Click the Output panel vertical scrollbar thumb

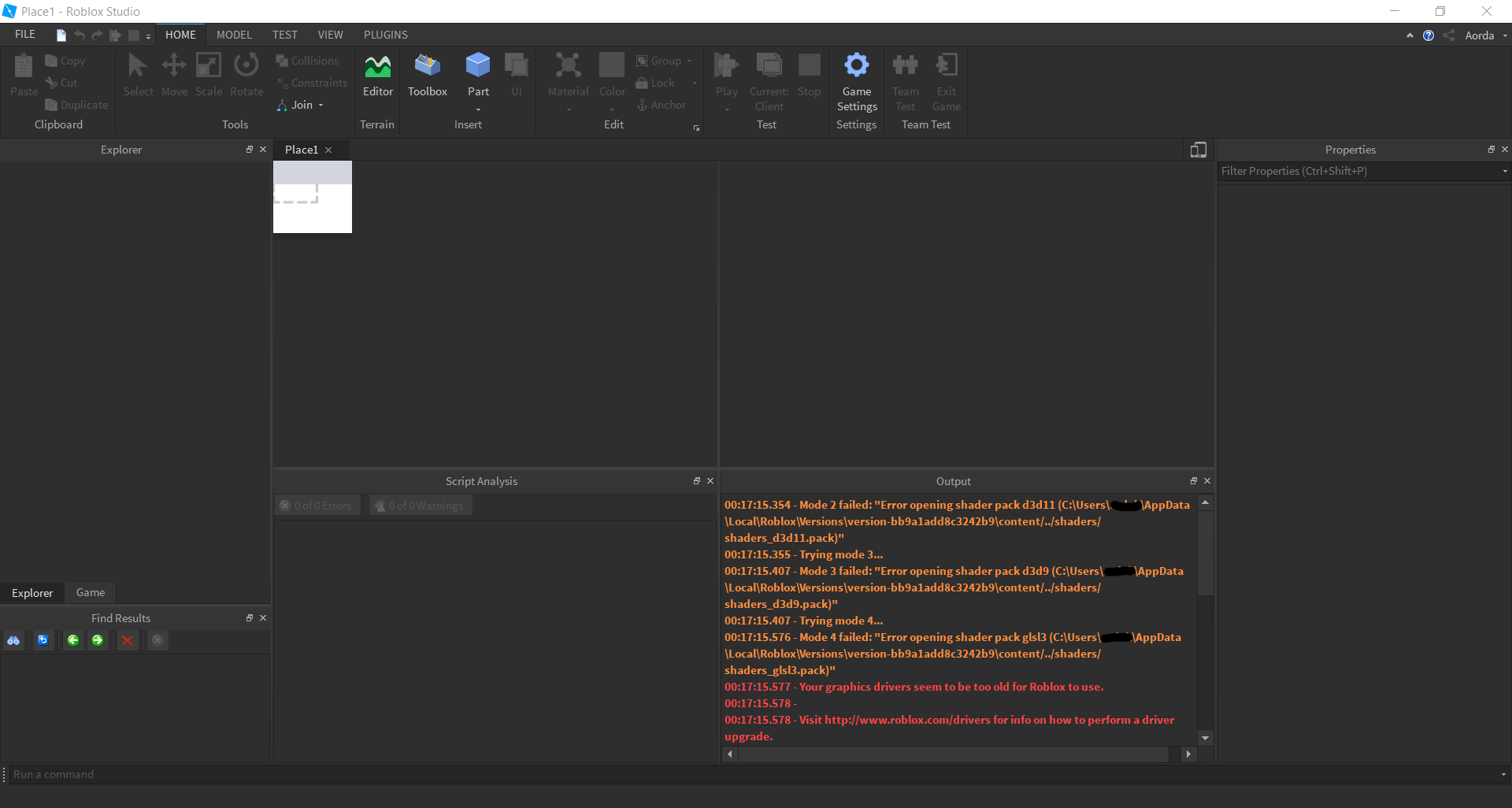(1205, 553)
